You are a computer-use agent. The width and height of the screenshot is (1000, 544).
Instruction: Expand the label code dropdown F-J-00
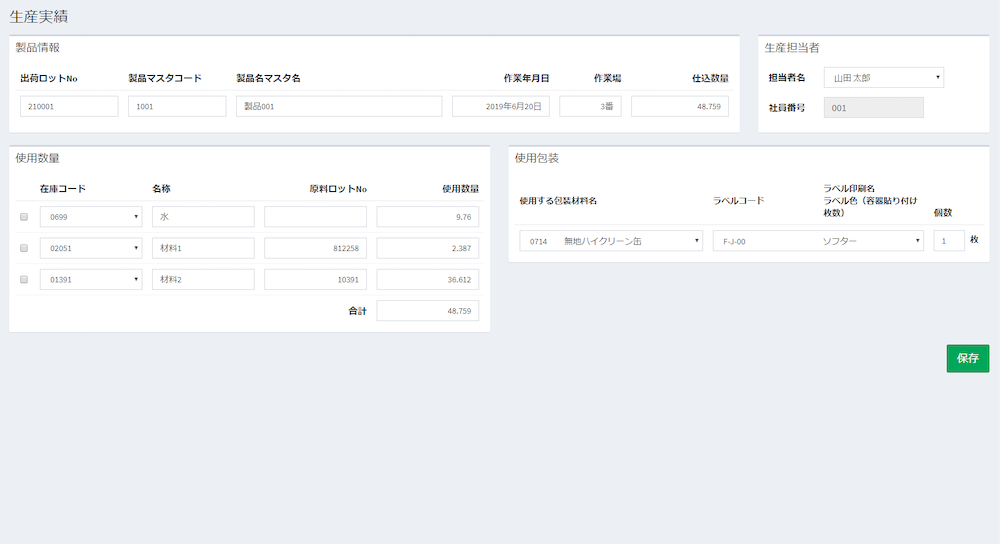pos(817,241)
